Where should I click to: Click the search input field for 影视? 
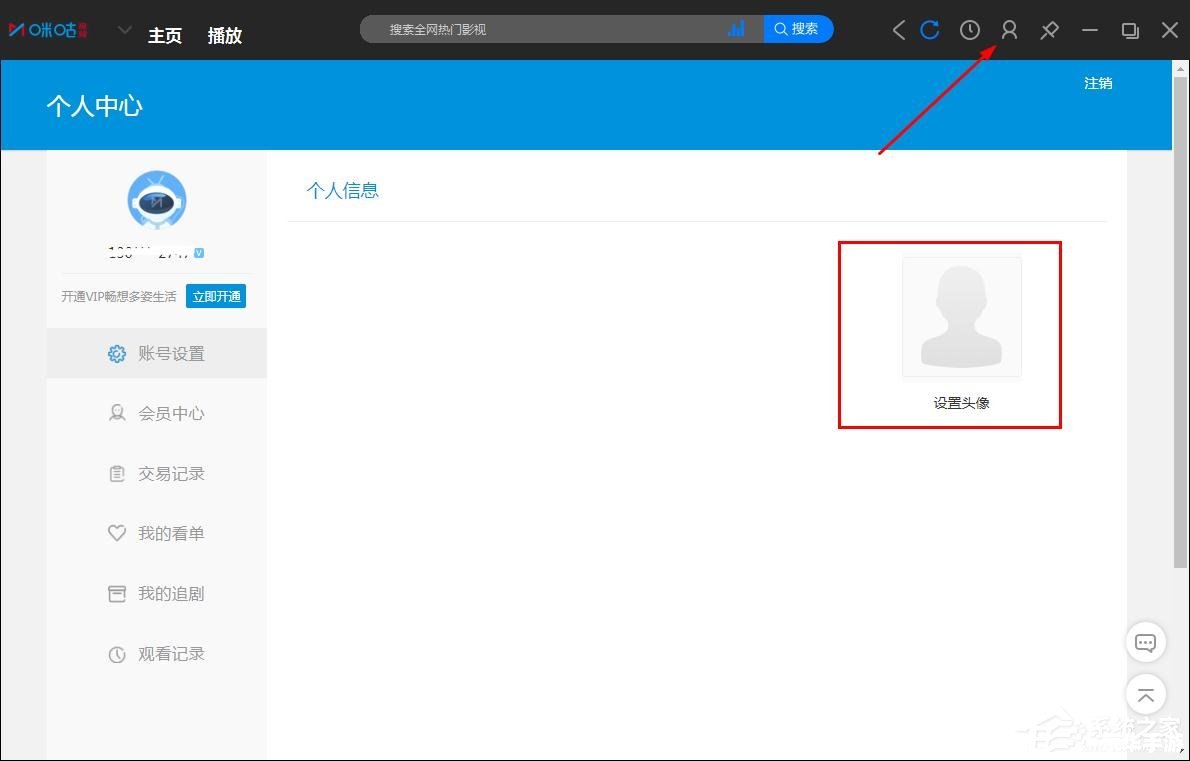tap(554, 29)
